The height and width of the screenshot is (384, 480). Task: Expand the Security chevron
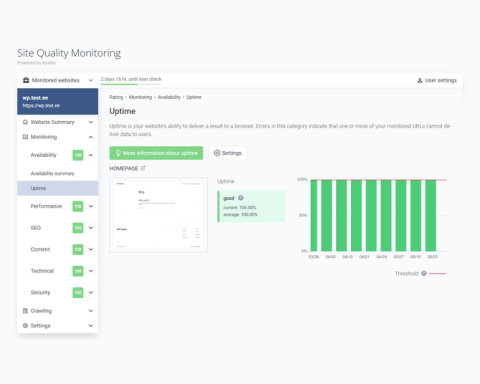[x=91, y=292]
